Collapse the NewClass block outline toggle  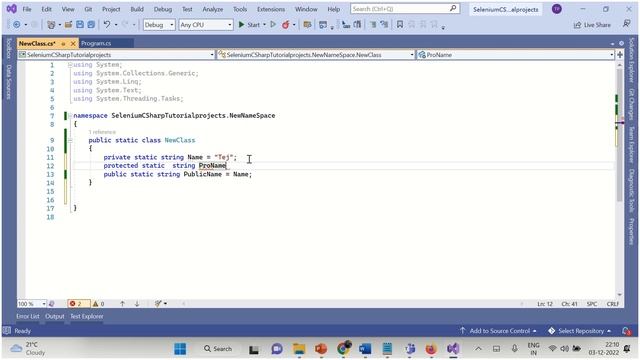click(x=70, y=140)
